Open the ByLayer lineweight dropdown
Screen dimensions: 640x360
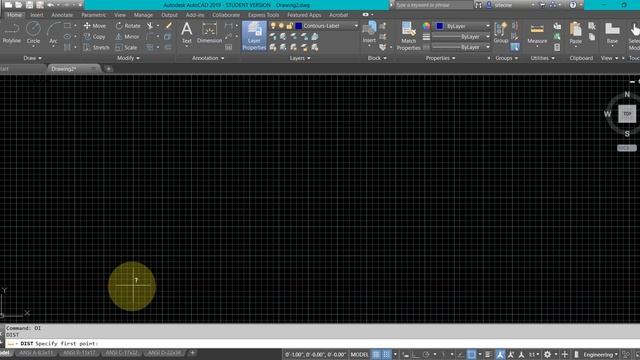[461, 37]
